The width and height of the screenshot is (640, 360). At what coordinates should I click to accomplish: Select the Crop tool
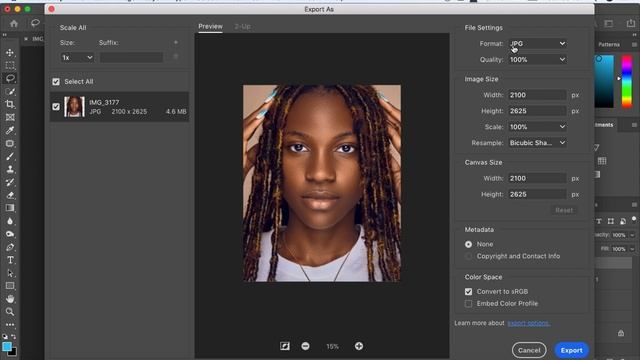tap(10, 104)
